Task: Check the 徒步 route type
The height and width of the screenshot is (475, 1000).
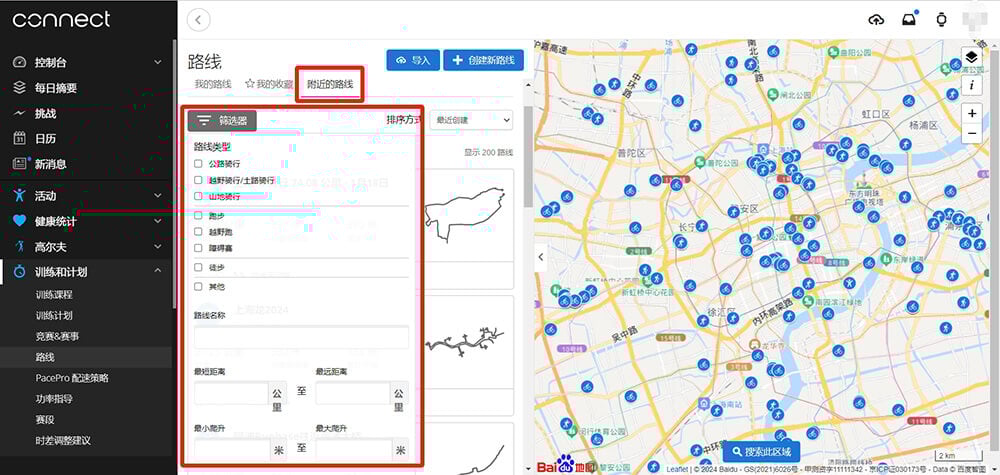Action: (198, 268)
